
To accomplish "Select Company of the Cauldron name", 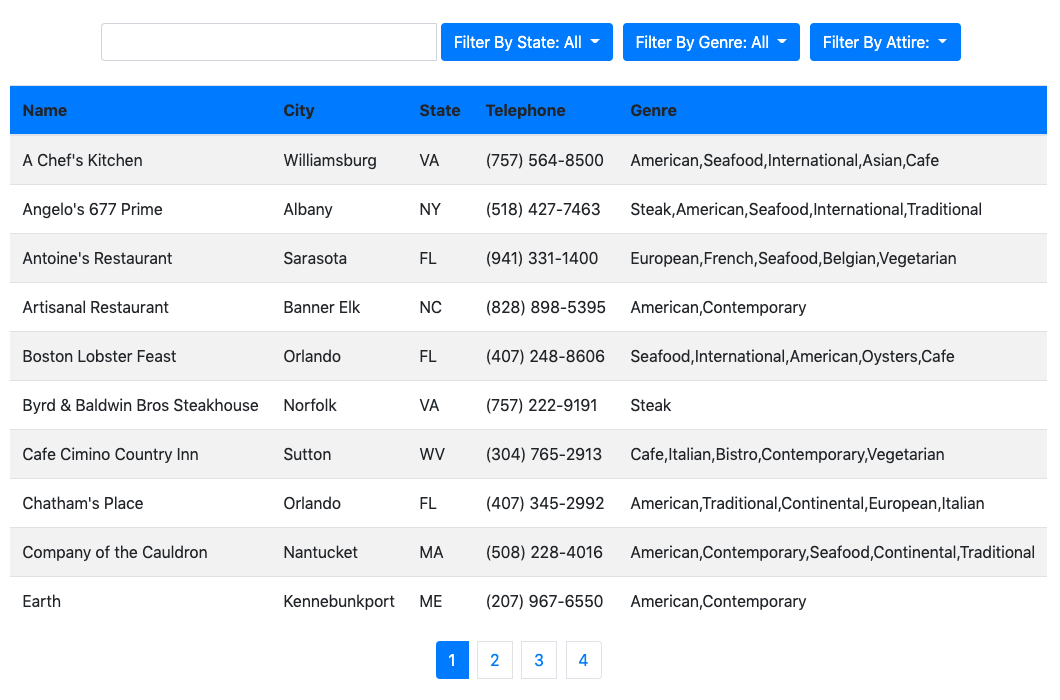I will (115, 553).
